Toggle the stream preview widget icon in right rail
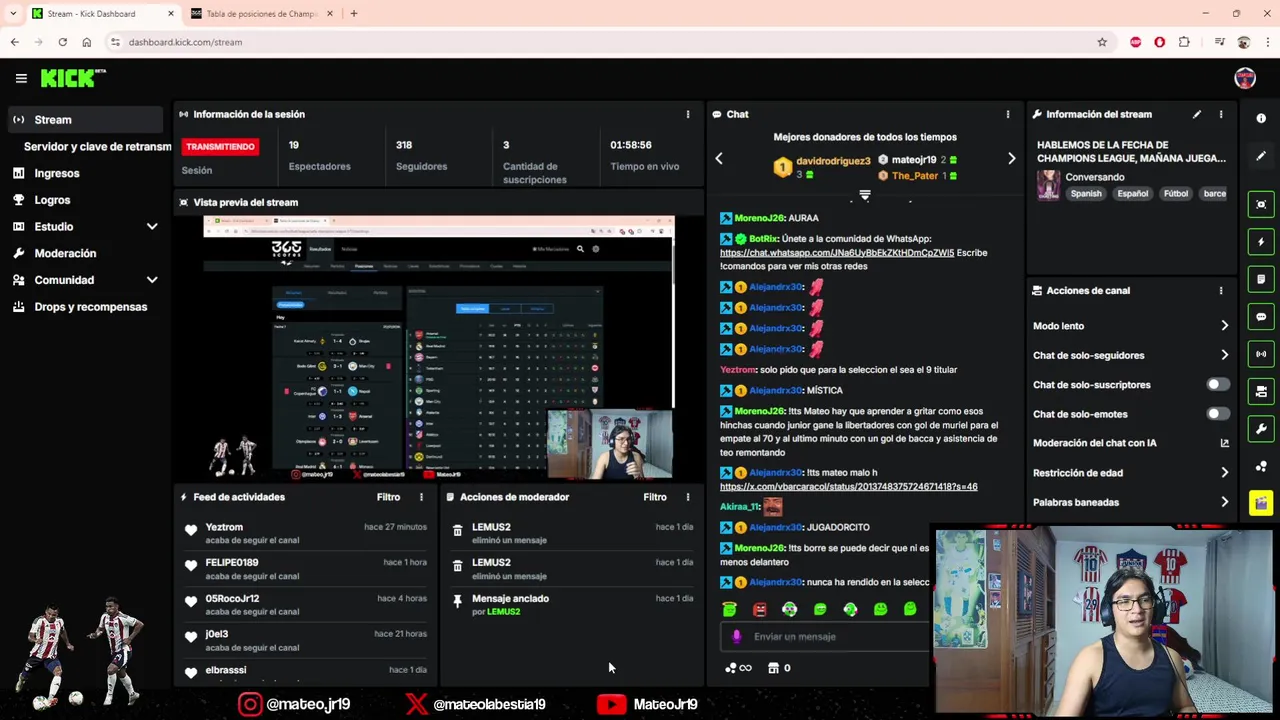 (x=1261, y=204)
